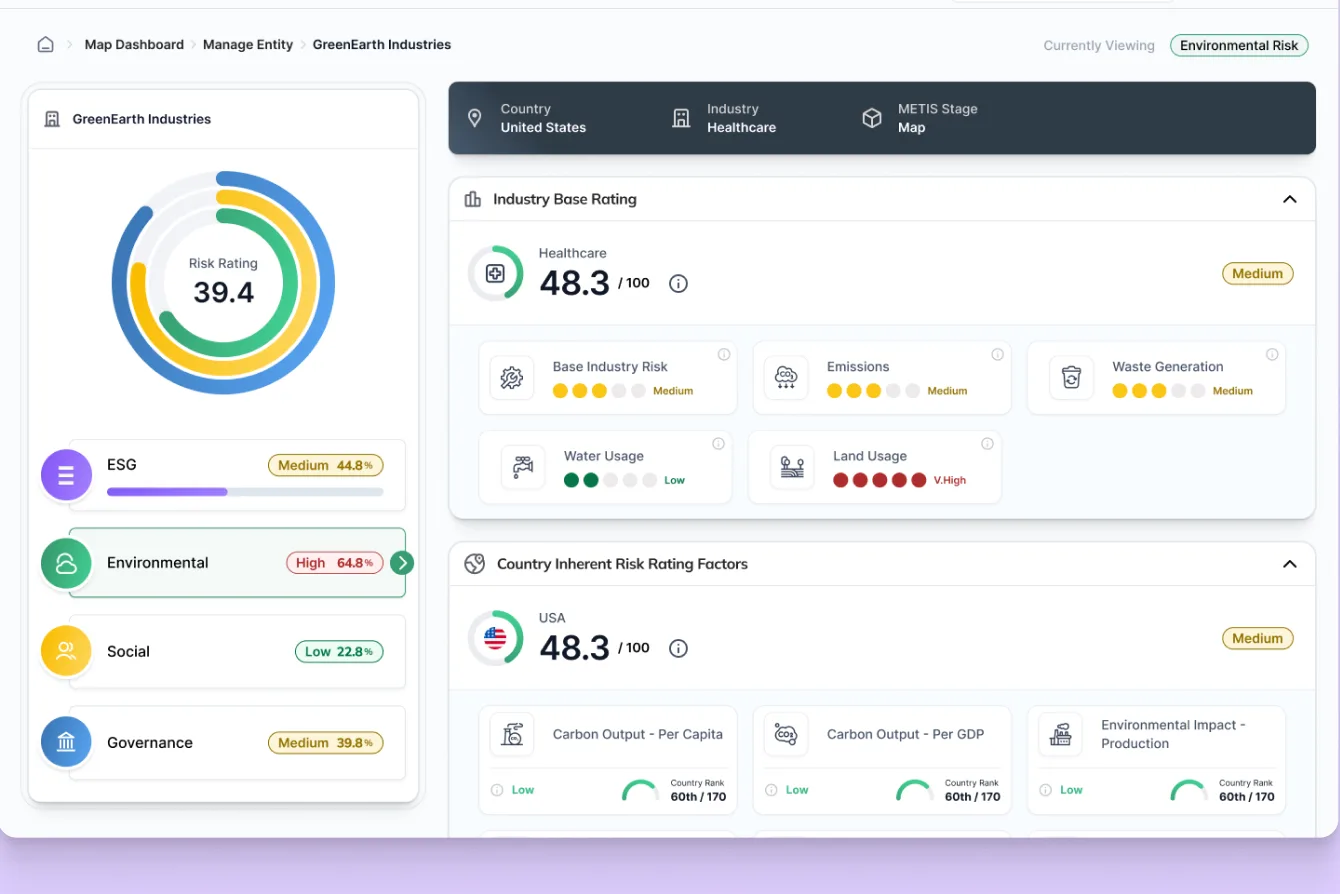The height and width of the screenshot is (894, 1340).
Task: Click the Medium badge in Industry Base Rating
Action: (1257, 274)
